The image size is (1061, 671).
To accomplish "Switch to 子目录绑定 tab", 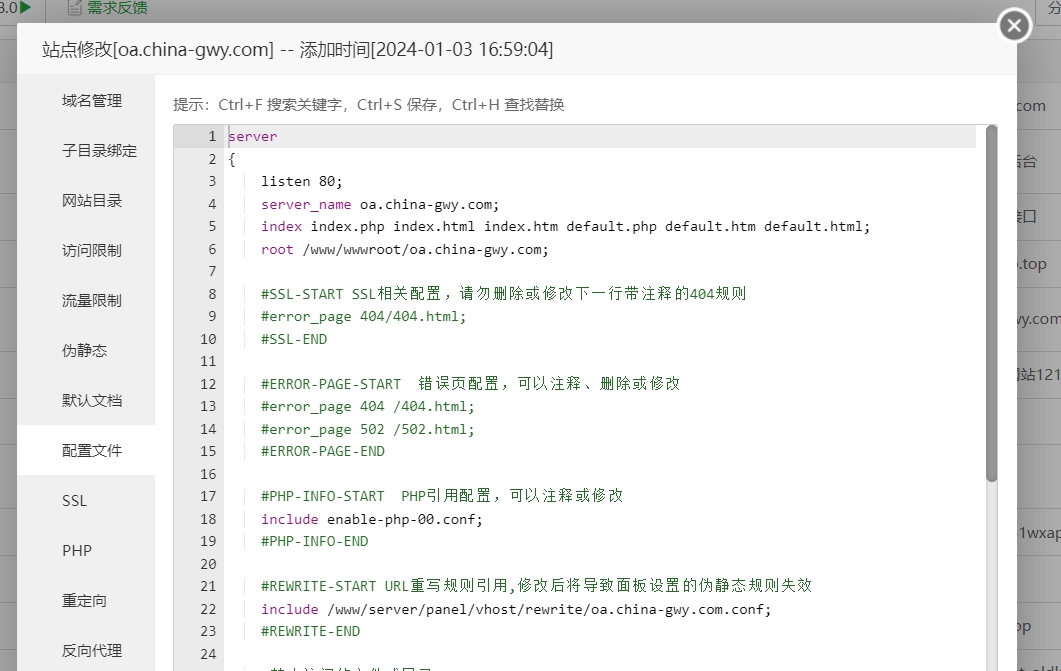I will point(99,151).
